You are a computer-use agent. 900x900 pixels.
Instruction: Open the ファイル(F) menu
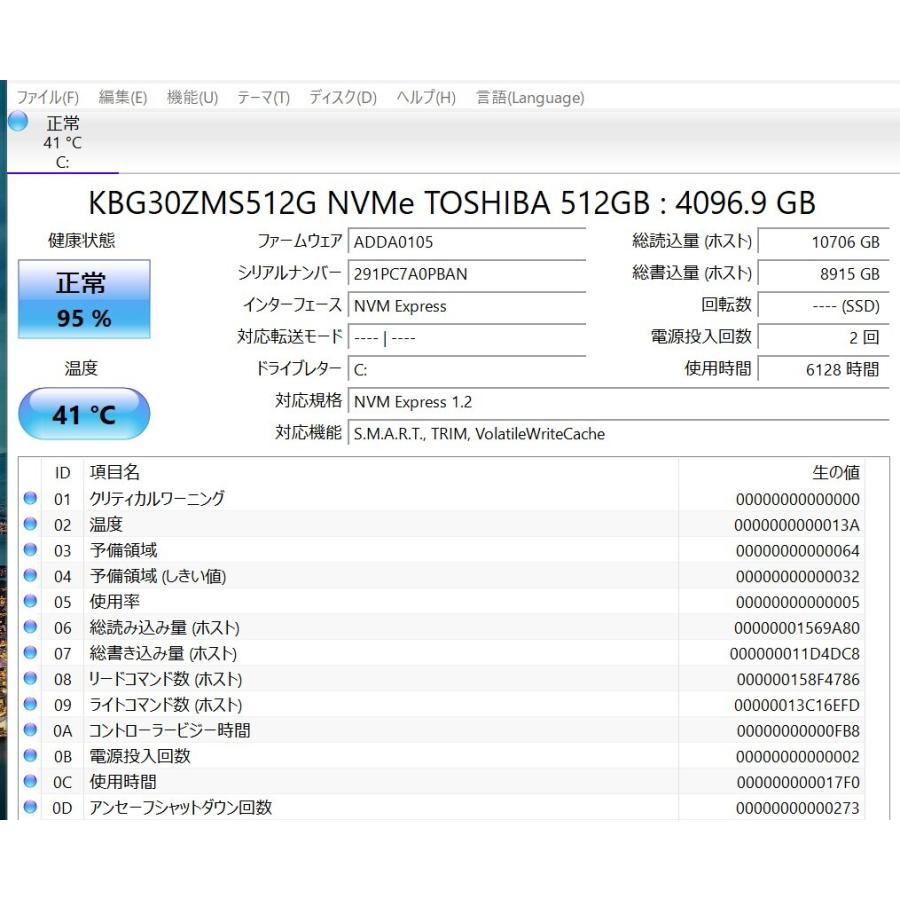[47, 98]
